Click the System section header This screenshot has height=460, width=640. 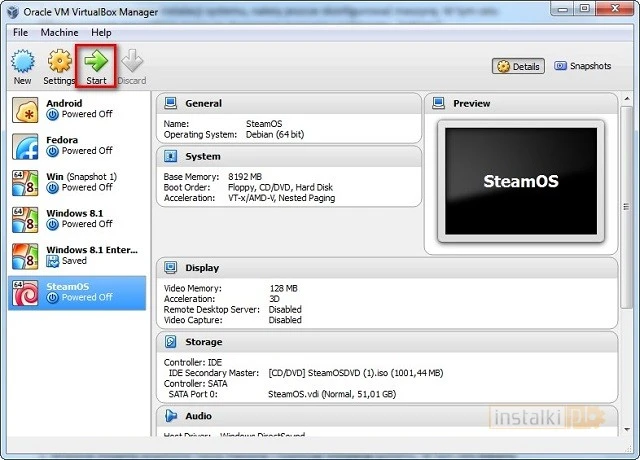pos(289,157)
